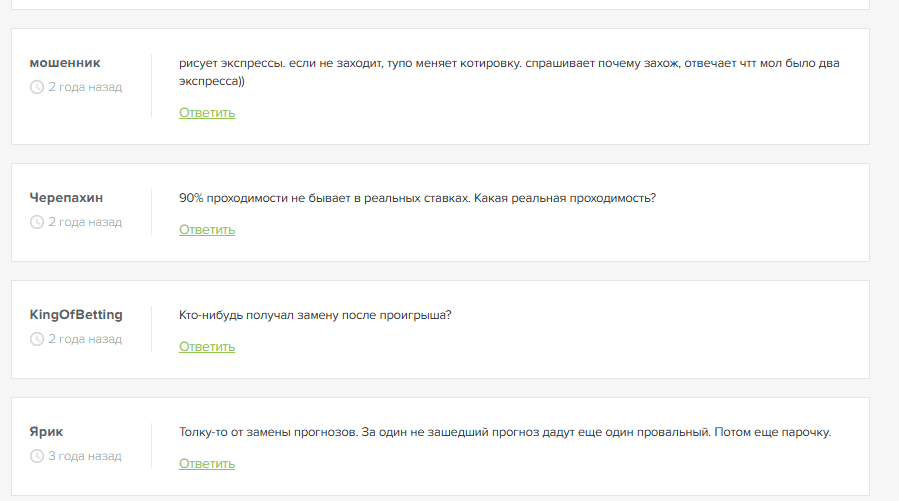Image resolution: width=899 pixels, height=501 pixels.
Task: Reply to мошенник's comment via Ответить
Action: pos(207,113)
